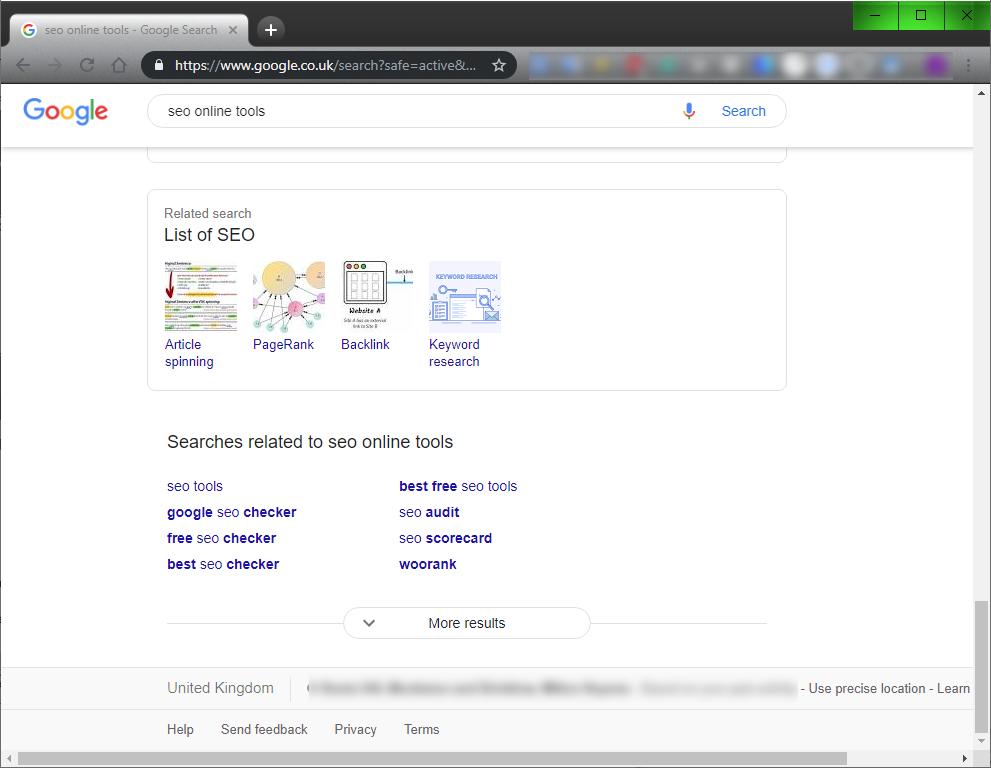Open the PageRank thumbnail image
This screenshot has height=768, width=991.
pos(289,296)
